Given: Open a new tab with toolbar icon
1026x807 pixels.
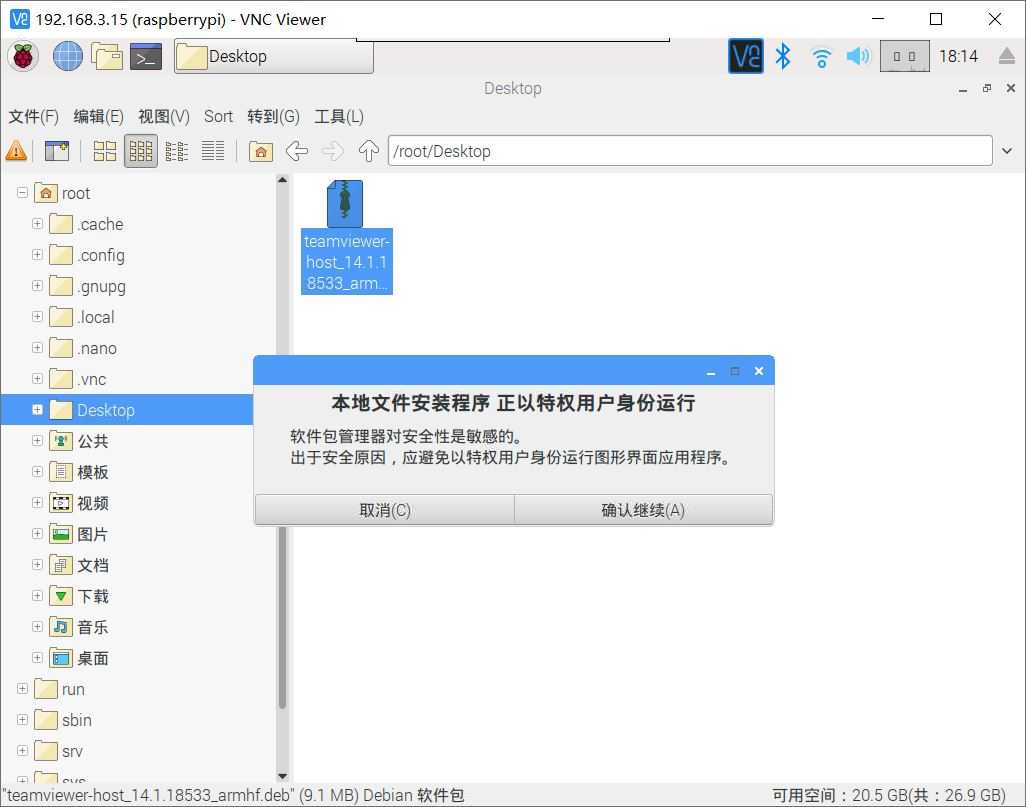Looking at the screenshot, I should pyautogui.click(x=57, y=151).
